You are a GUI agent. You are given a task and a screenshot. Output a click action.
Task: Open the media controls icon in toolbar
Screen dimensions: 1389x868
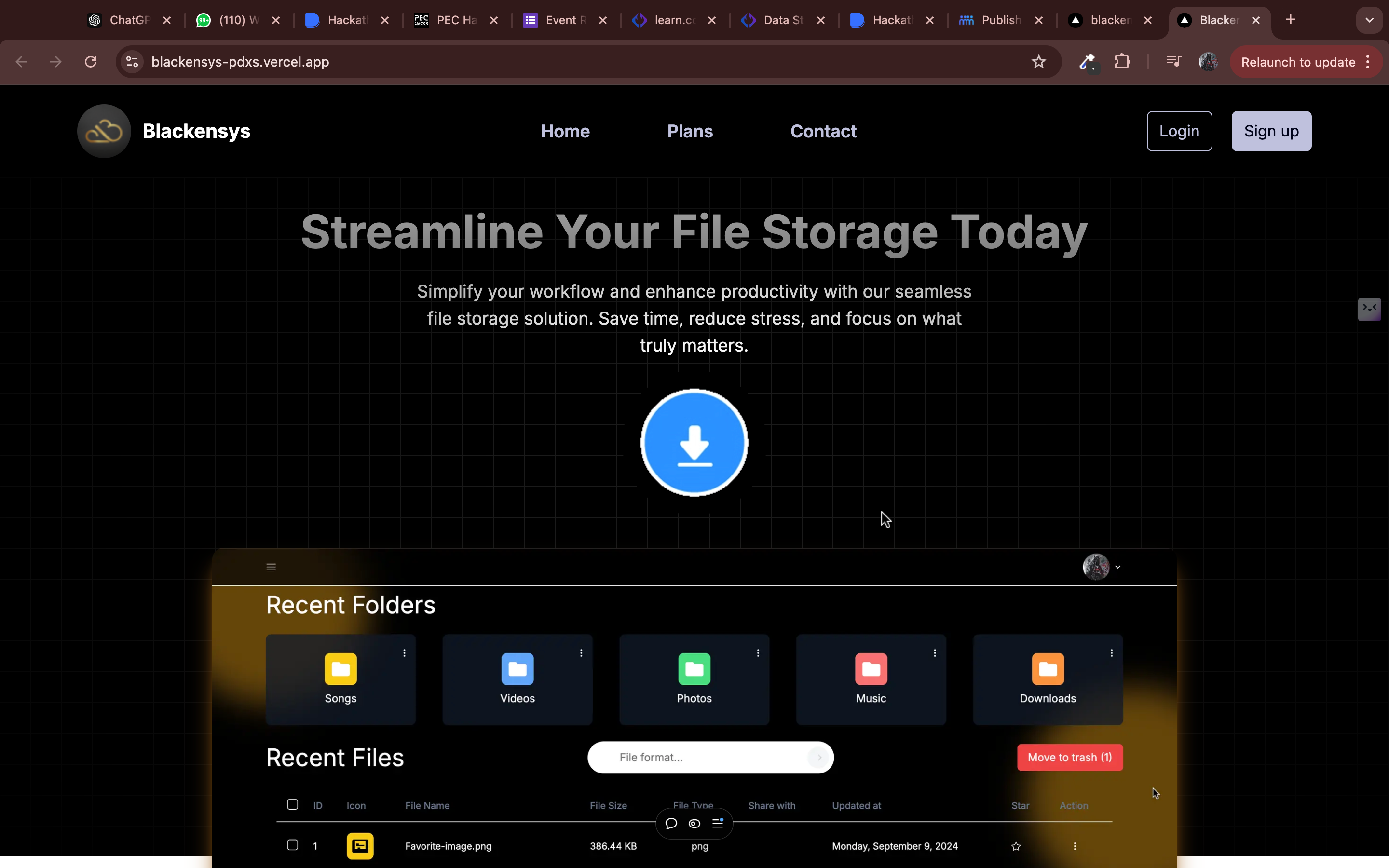[x=1174, y=61]
